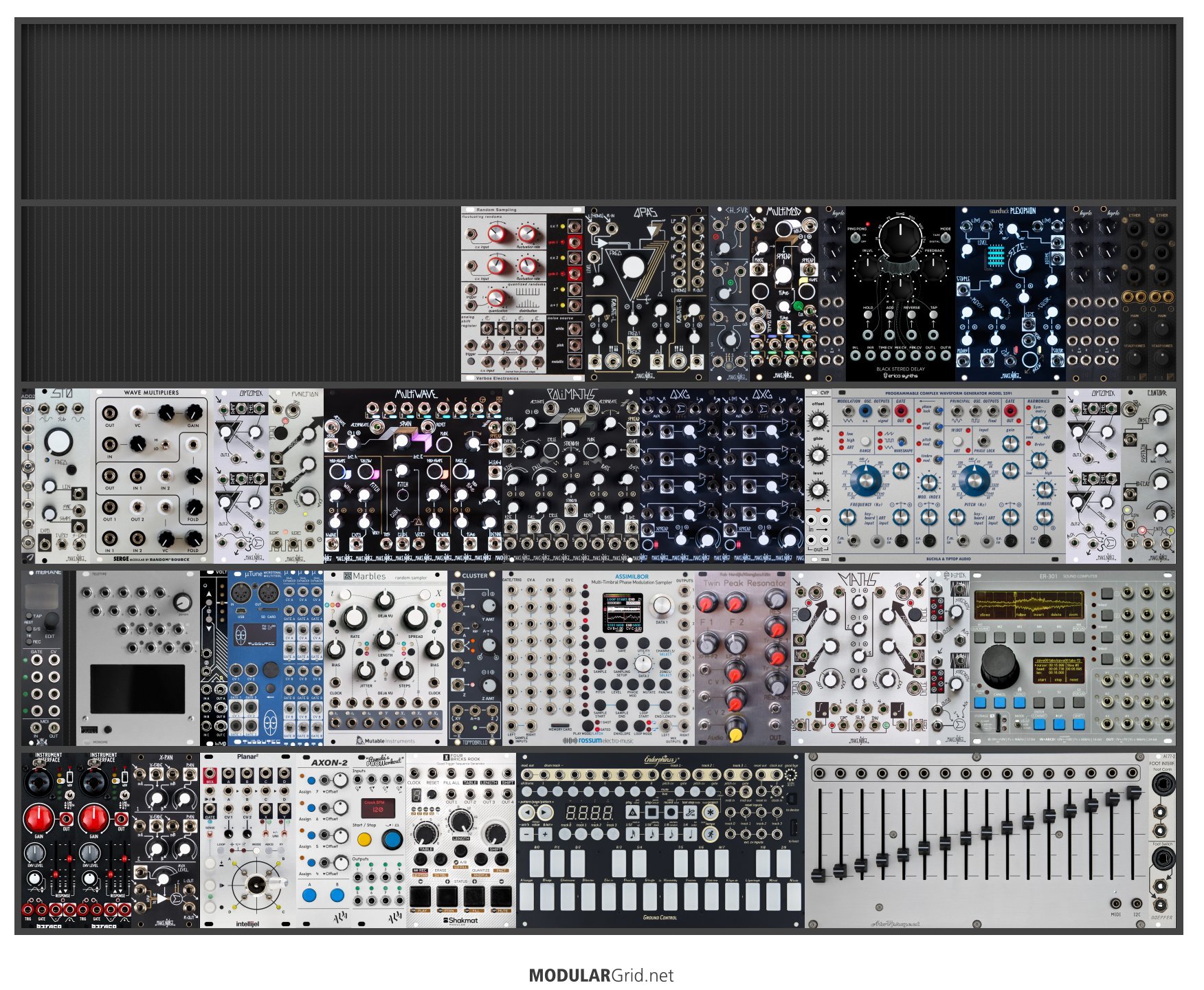
Task: Select the Multimod module
Action: [784, 294]
